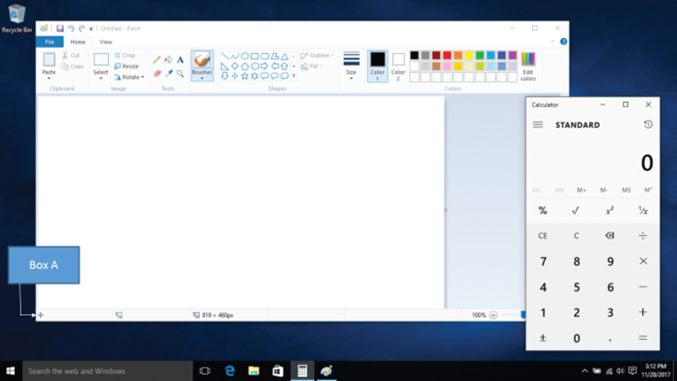Image resolution: width=677 pixels, height=381 pixels.
Task: Open the Store app from the taskbar
Action: click(x=278, y=371)
